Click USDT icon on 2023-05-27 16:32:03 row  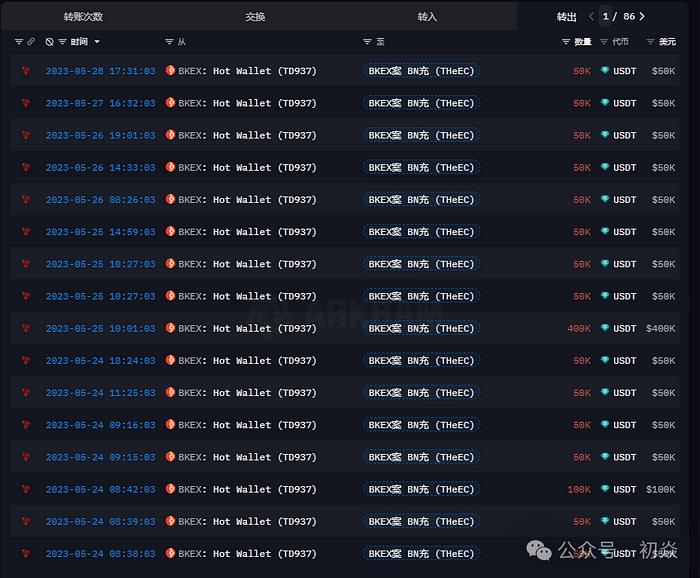(x=605, y=103)
